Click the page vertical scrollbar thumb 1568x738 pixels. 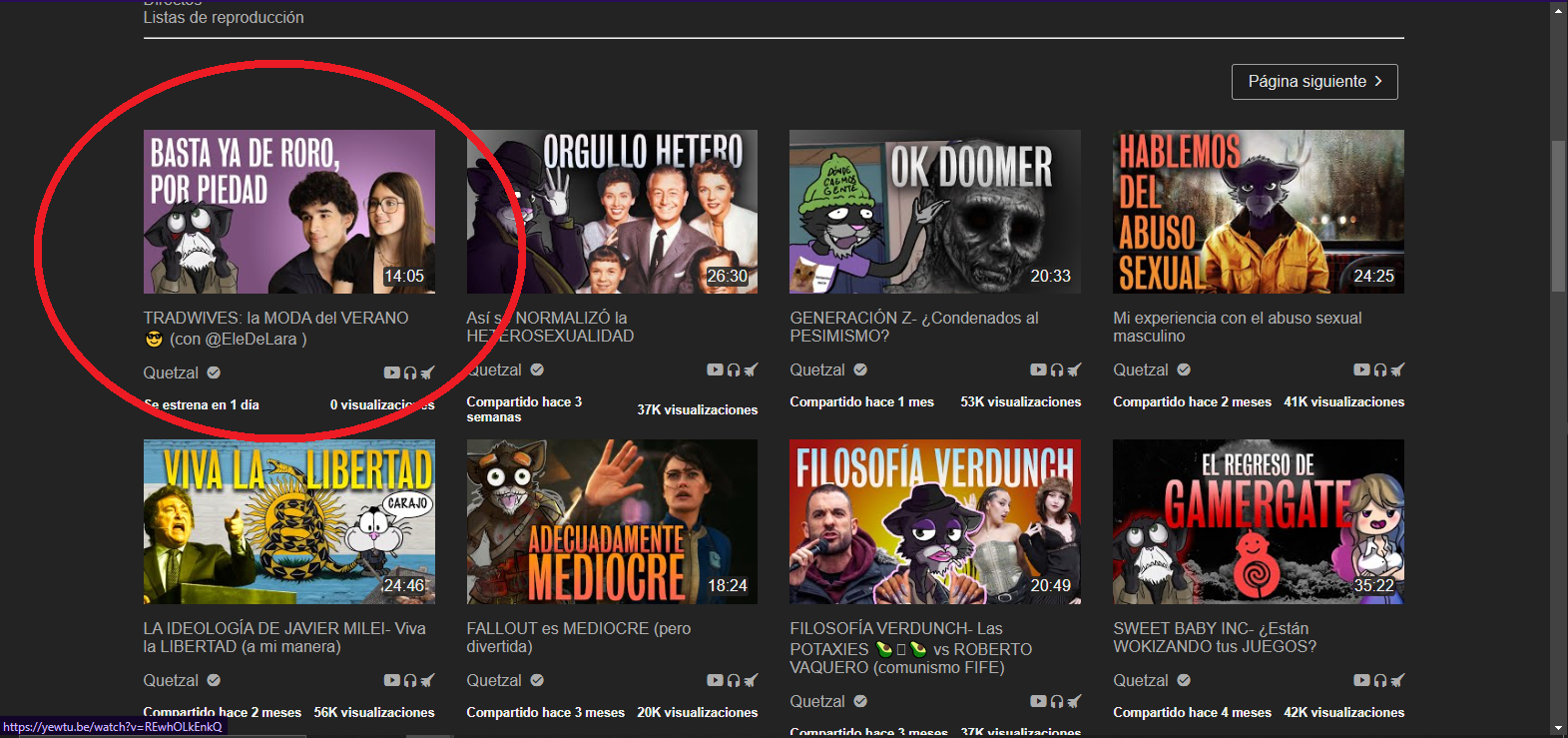(x=1559, y=217)
